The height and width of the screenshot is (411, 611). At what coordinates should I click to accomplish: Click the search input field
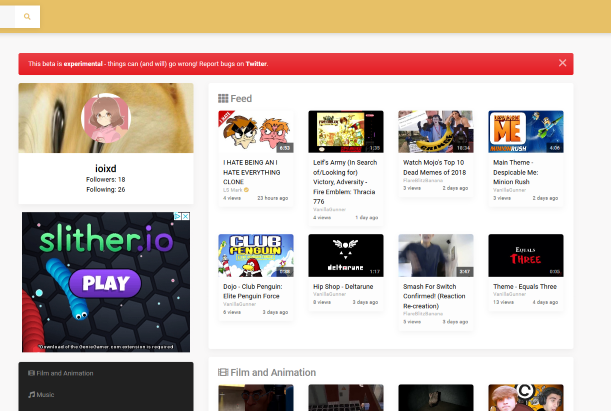7,16
